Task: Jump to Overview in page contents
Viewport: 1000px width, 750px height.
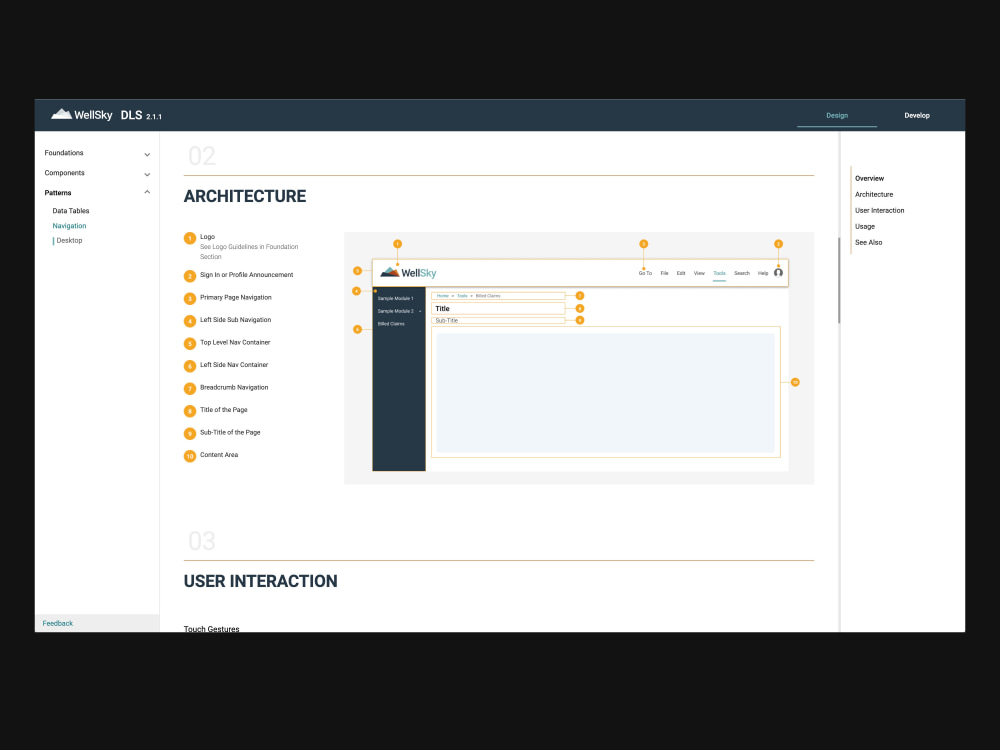Action: tap(869, 179)
